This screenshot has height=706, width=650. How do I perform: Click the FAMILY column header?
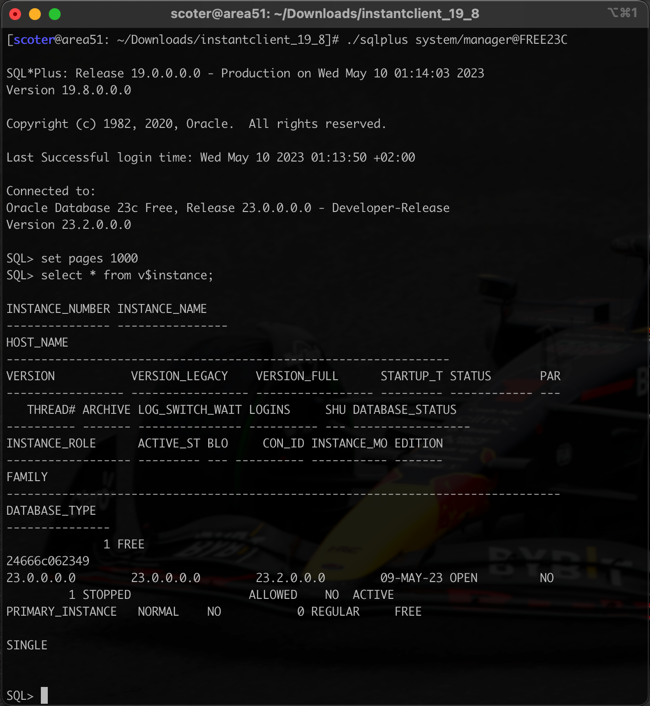tap(27, 477)
